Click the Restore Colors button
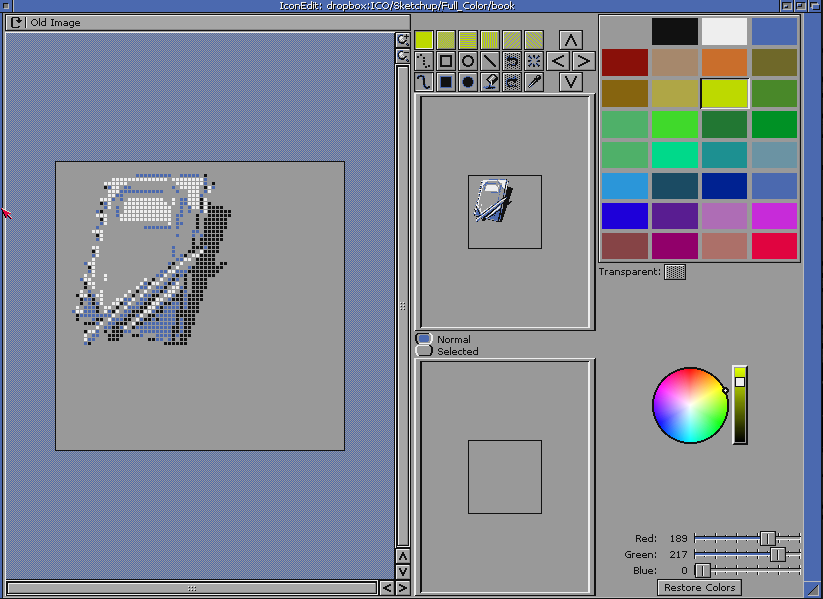The image size is (823, 599). pyautogui.click(x=699, y=587)
